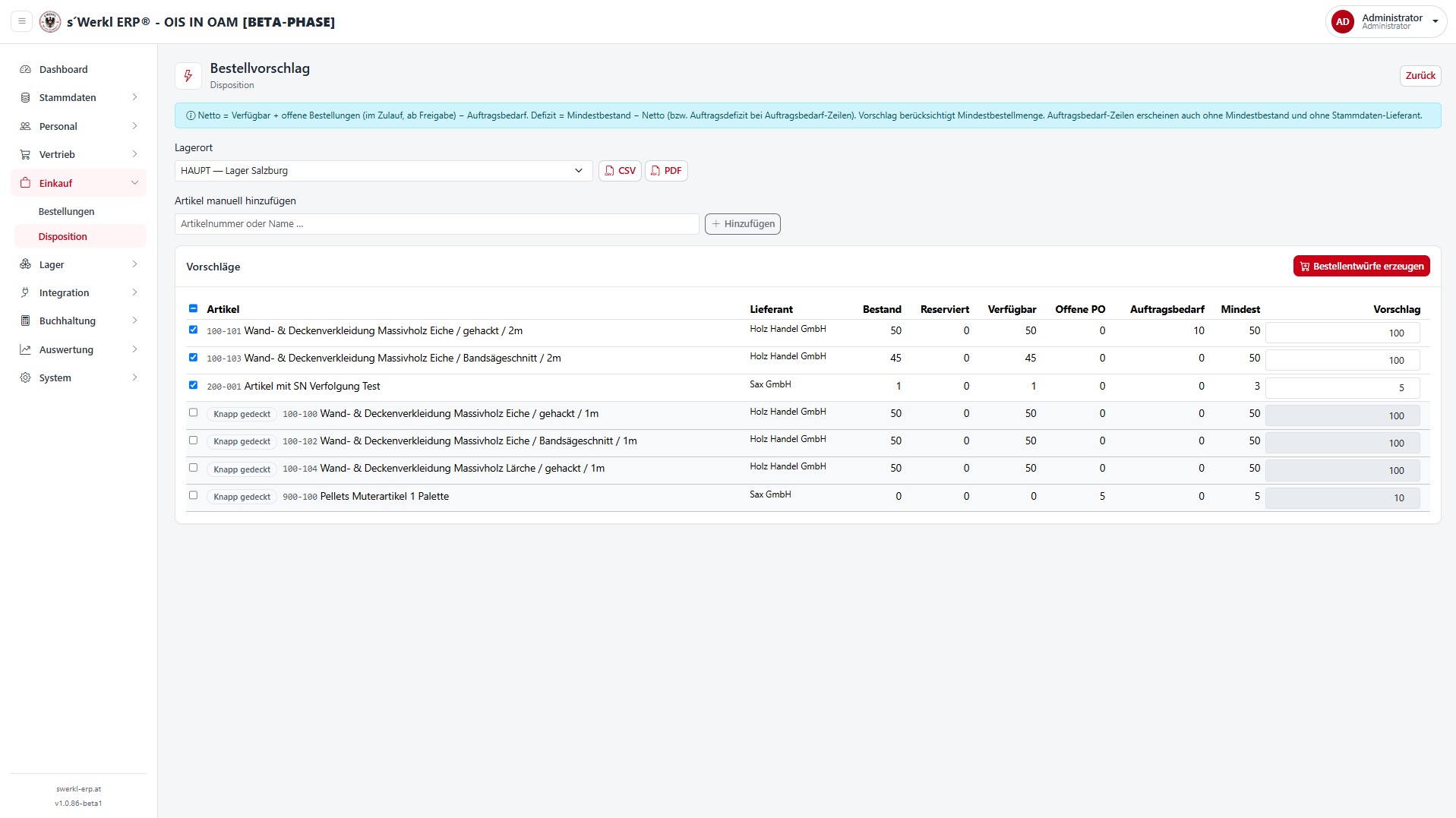Screen dimensions: 1456x818
Task: Check article 100-100 Eiche gehackt 1m
Action: point(193,412)
